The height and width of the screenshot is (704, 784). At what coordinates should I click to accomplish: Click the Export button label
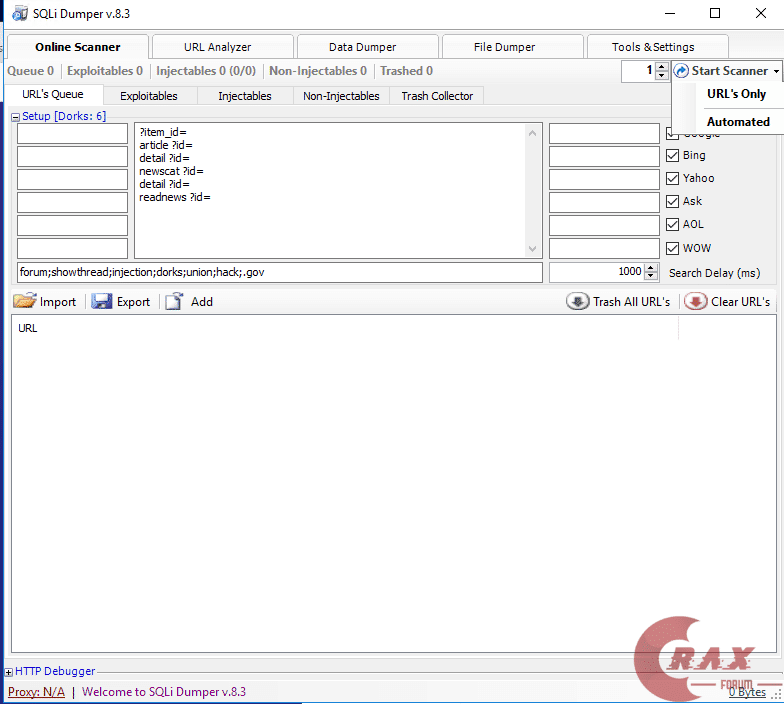coord(134,302)
